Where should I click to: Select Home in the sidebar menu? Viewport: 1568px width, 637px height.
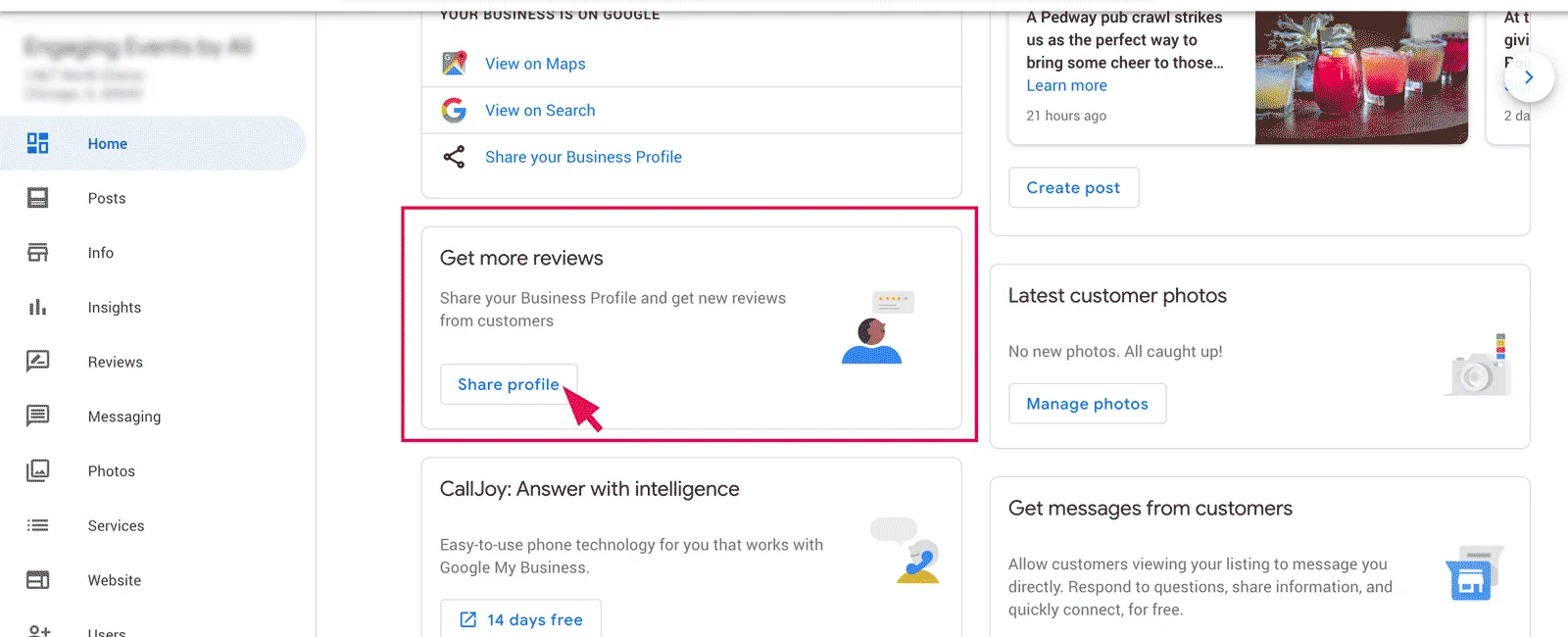(x=107, y=143)
